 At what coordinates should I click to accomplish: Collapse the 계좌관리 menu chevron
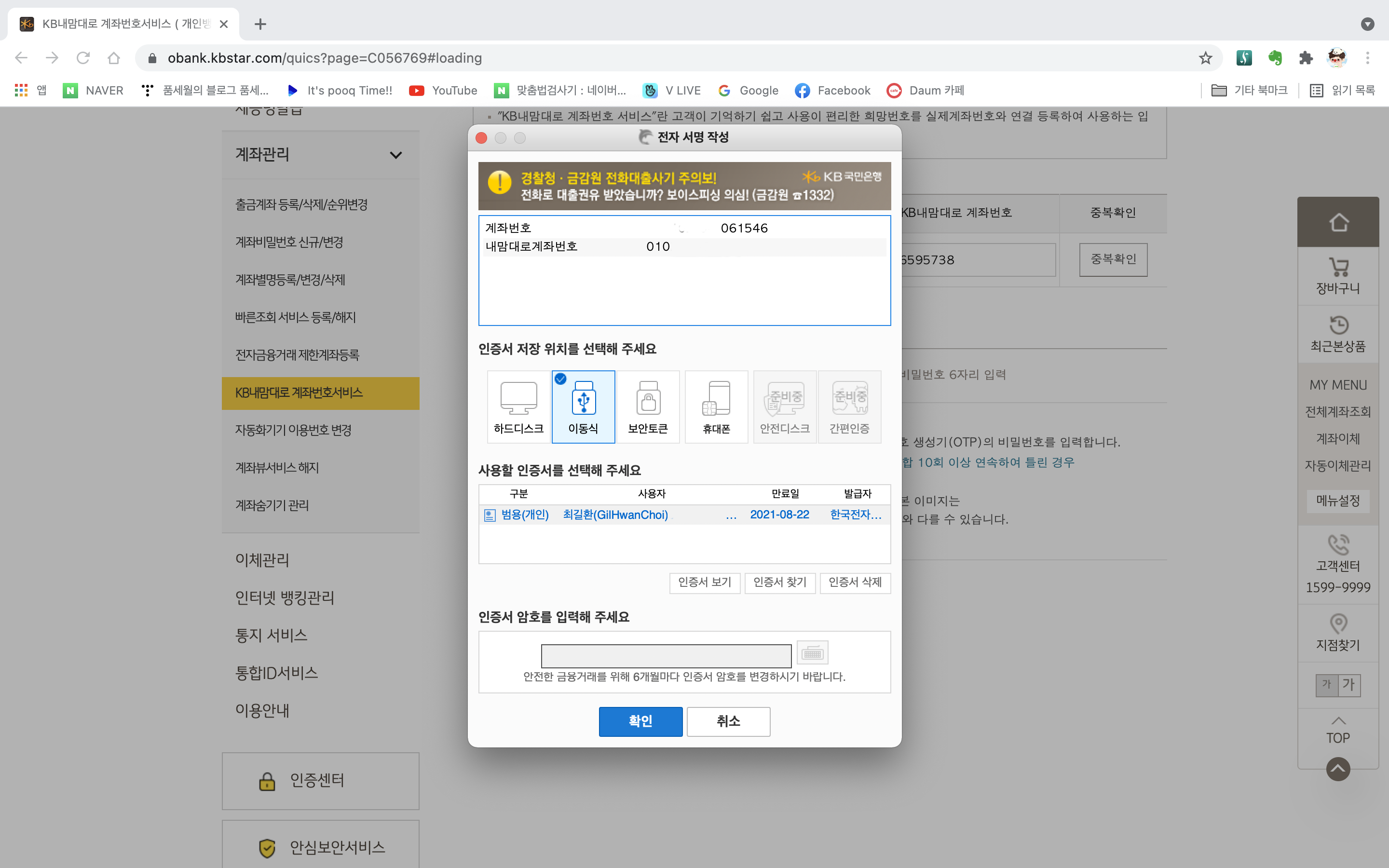pyautogui.click(x=395, y=155)
